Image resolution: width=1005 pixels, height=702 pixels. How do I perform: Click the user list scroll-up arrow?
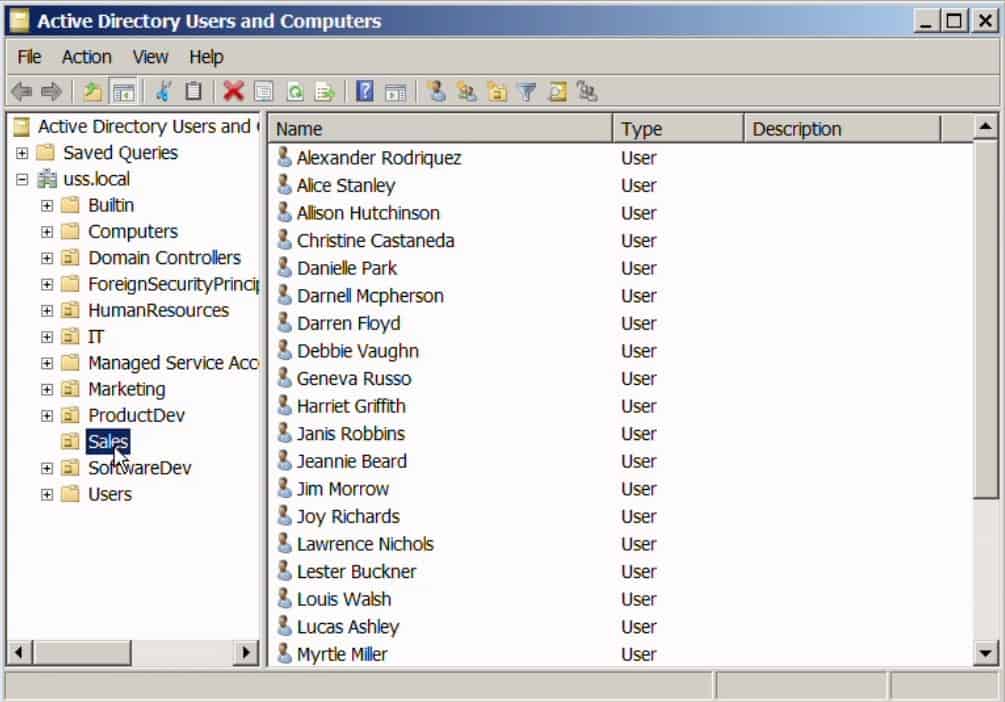985,127
